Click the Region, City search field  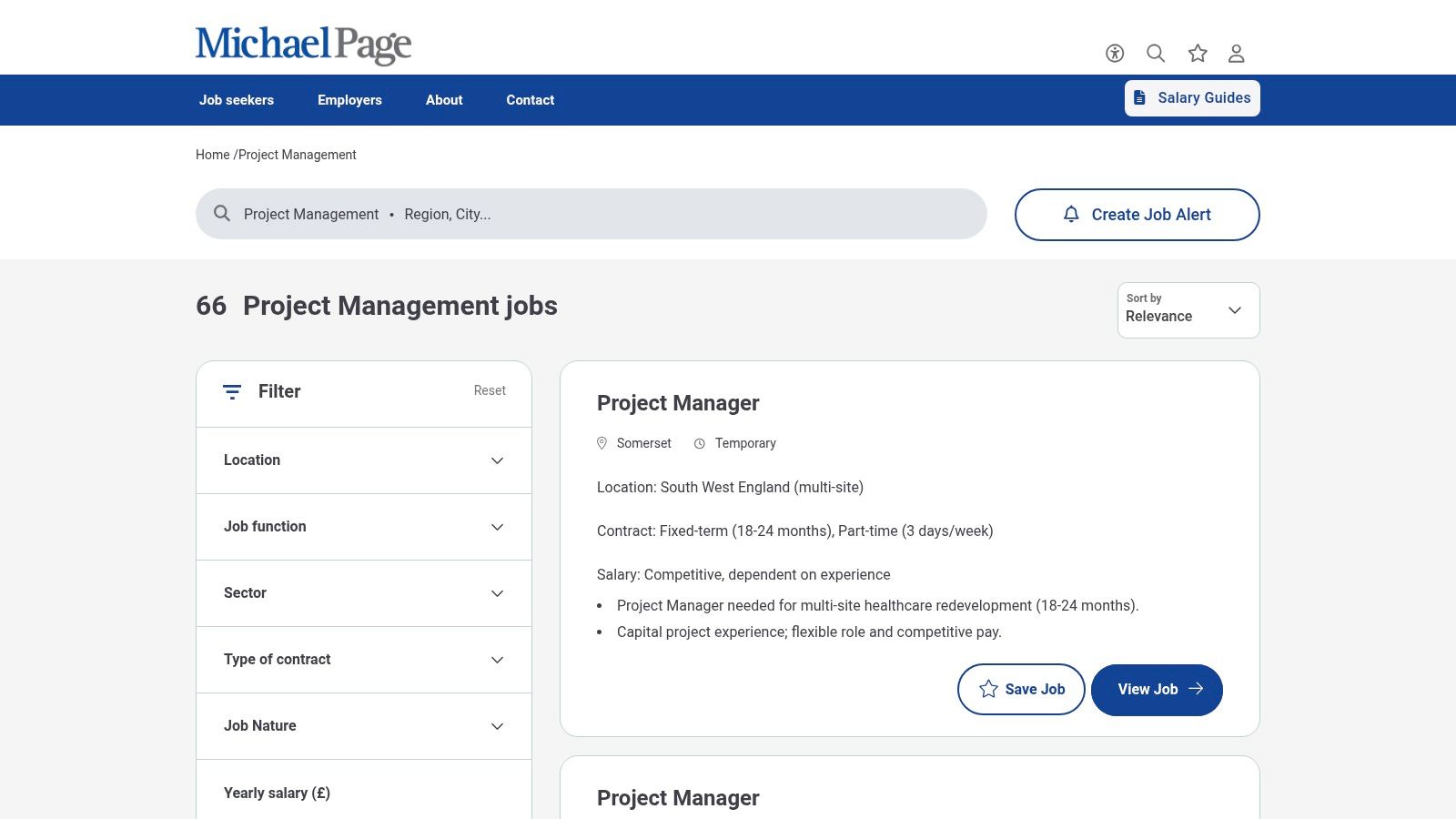449,215
